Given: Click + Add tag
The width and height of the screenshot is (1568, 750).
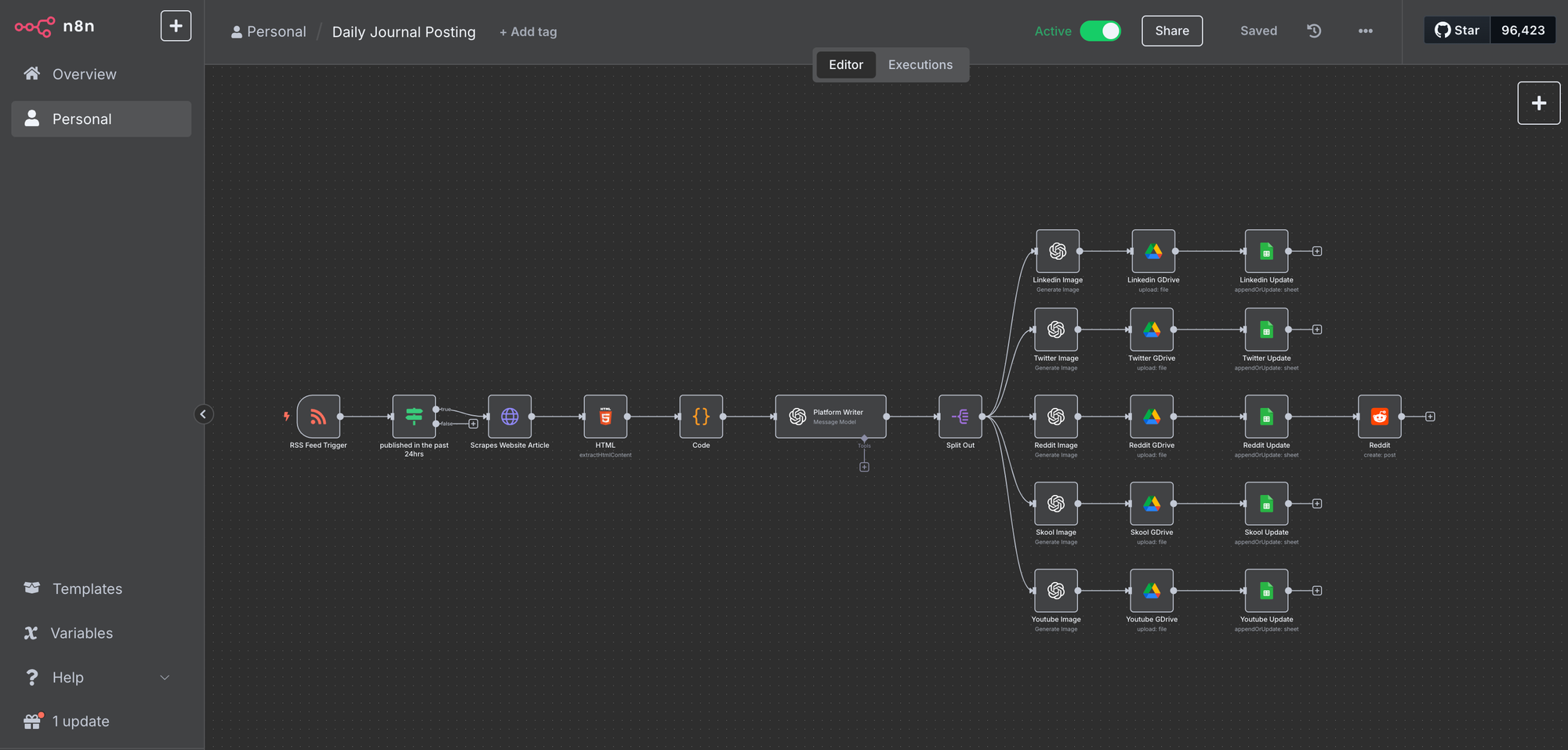Looking at the screenshot, I should pos(528,31).
